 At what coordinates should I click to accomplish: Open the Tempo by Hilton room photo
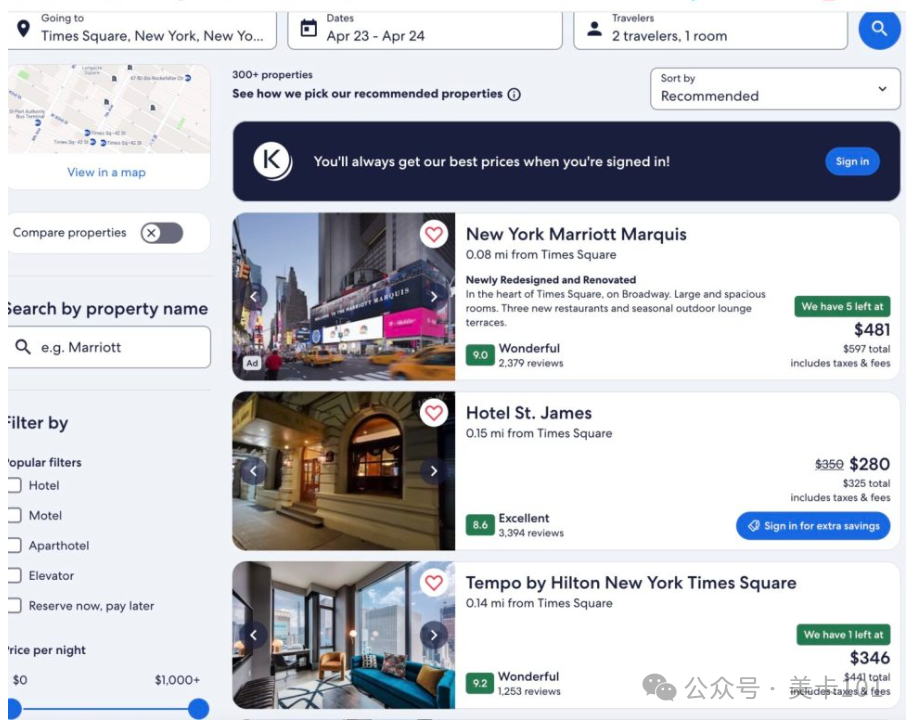(x=344, y=635)
